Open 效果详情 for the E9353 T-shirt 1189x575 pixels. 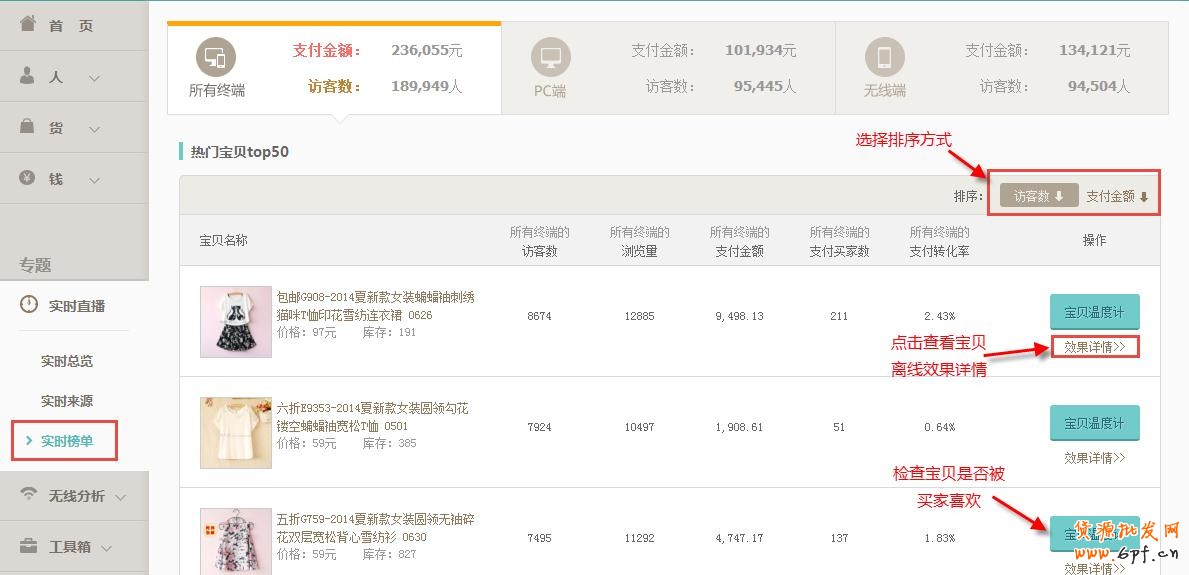[x=1094, y=458]
